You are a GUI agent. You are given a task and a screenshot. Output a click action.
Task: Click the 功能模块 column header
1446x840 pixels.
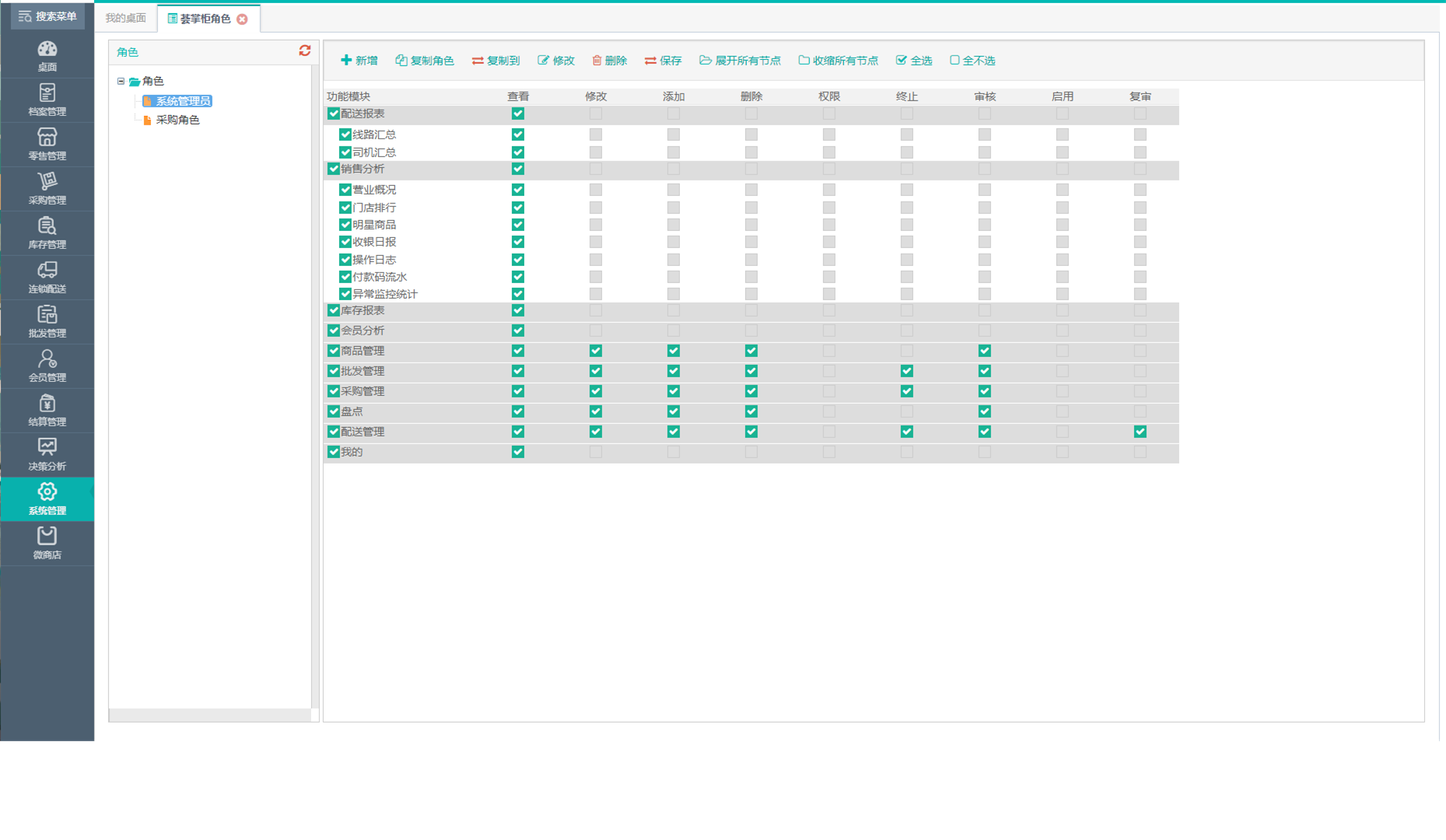[348, 96]
